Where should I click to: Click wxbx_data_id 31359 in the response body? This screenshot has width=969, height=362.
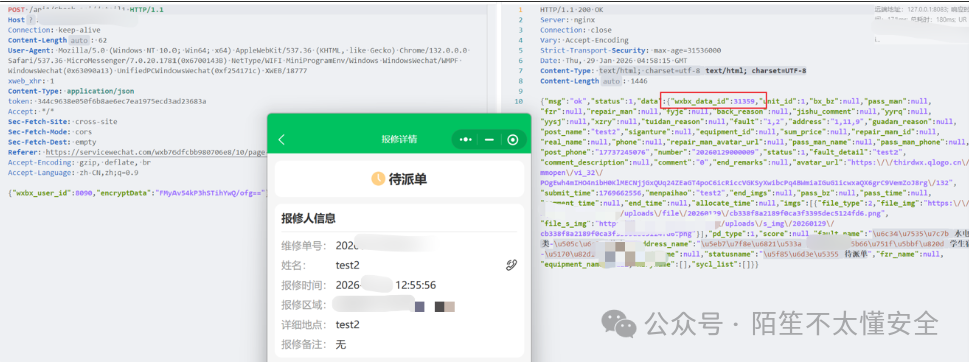pos(713,101)
